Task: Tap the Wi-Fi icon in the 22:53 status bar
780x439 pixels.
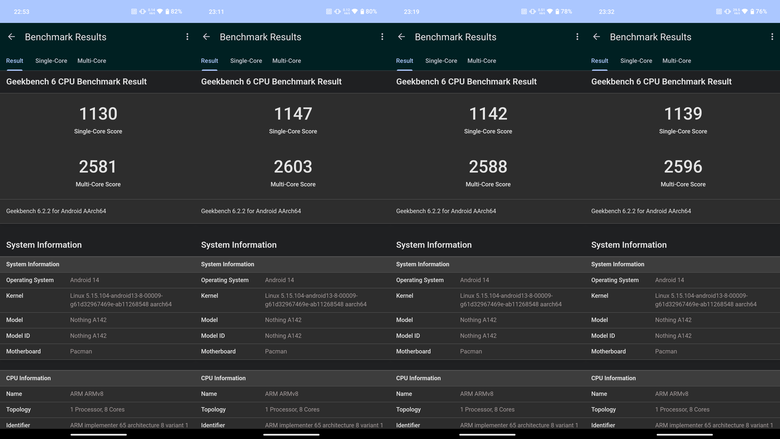Action: [160, 11]
